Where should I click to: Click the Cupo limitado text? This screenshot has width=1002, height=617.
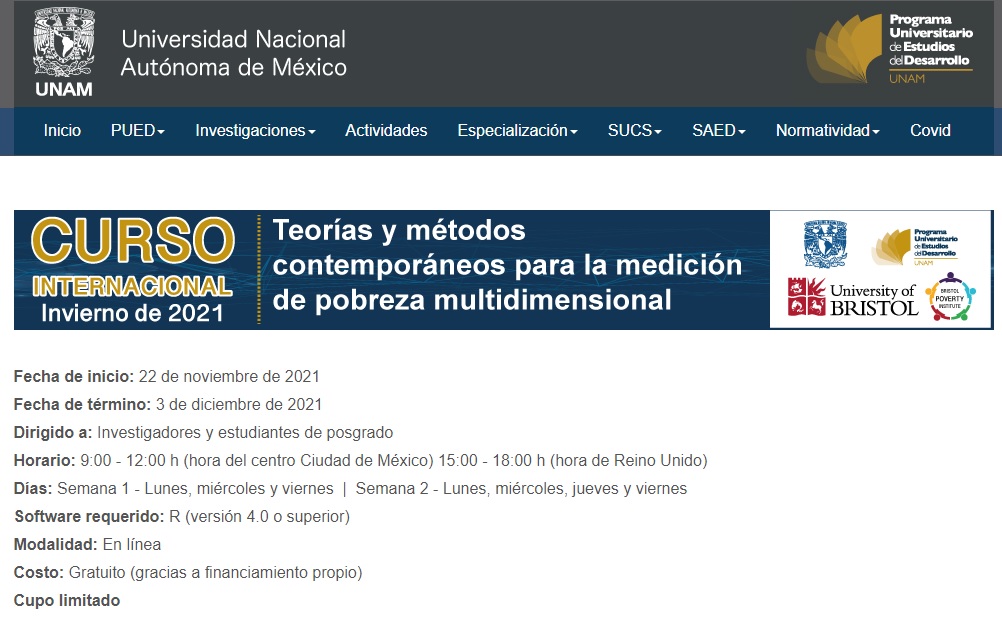pos(67,600)
